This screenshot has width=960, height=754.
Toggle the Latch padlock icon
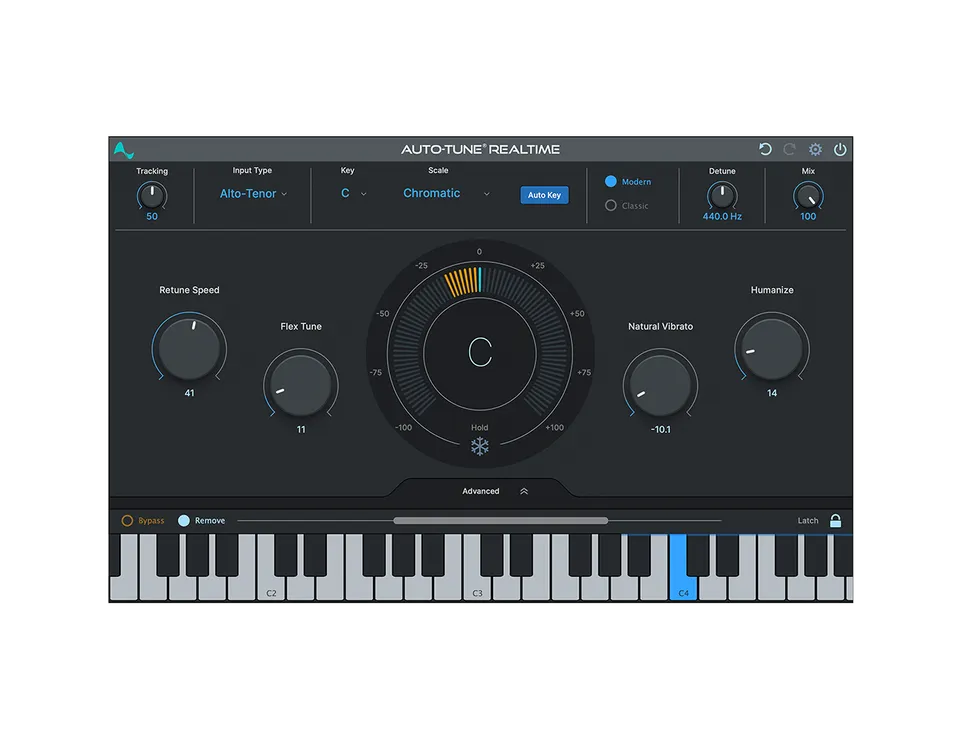835,520
